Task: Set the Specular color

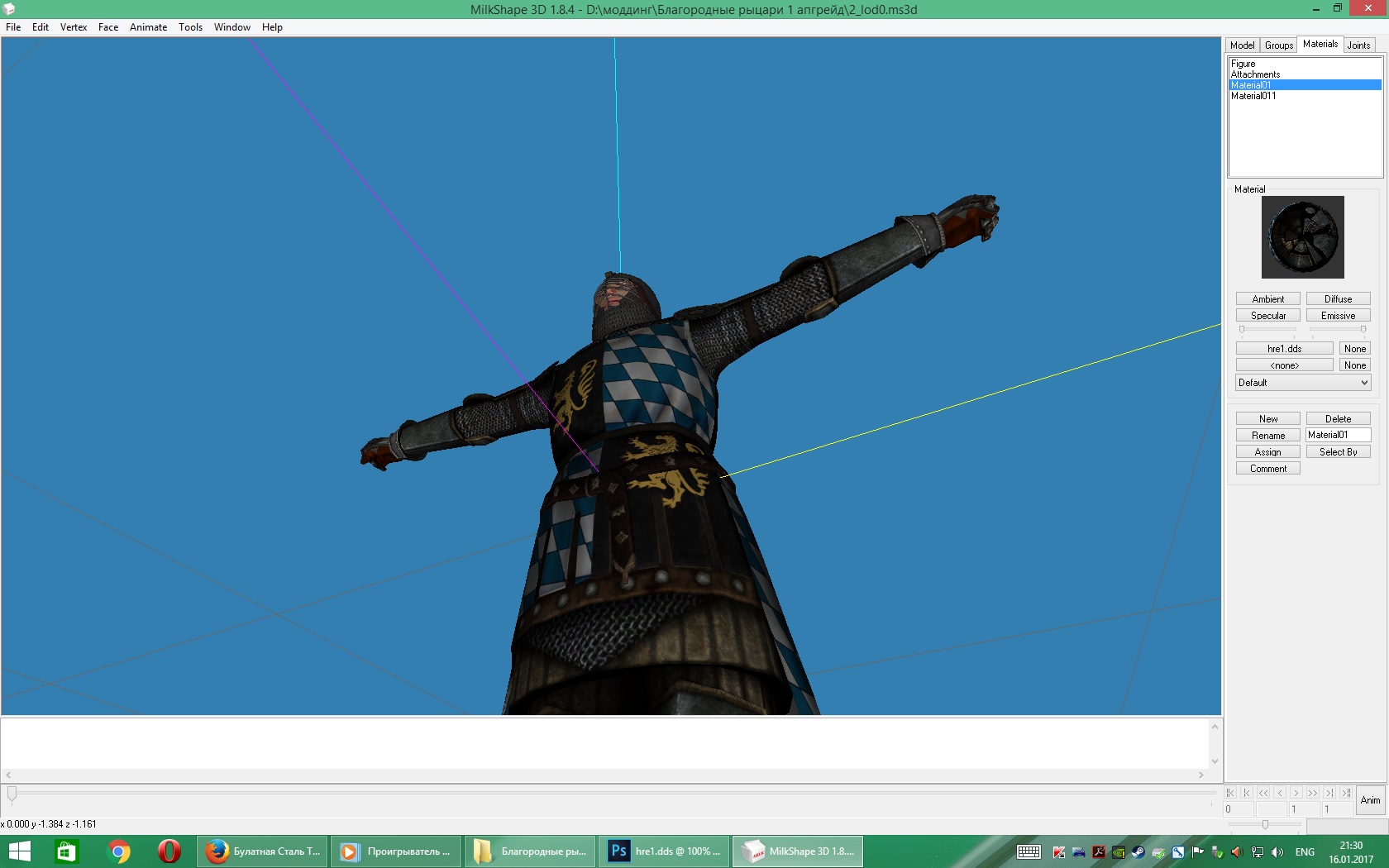Action: coord(1268,315)
